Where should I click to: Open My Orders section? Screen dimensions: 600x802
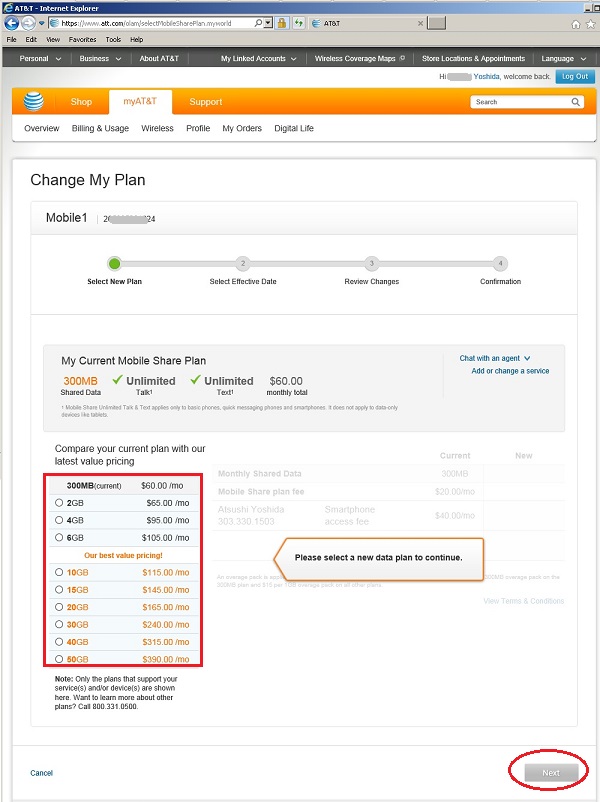pyautogui.click(x=242, y=128)
